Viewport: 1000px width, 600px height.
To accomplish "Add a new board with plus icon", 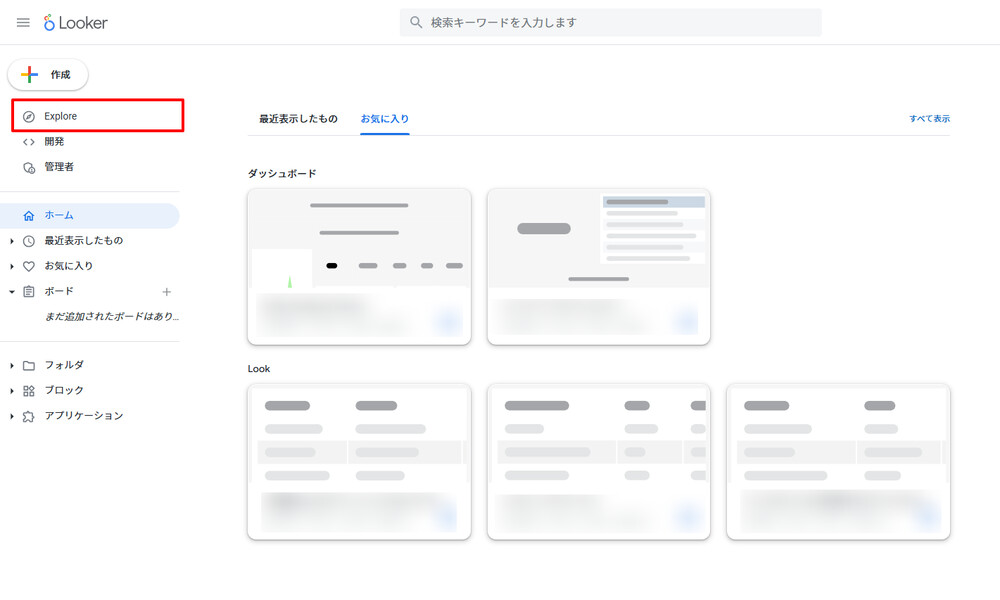I will point(166,292).
